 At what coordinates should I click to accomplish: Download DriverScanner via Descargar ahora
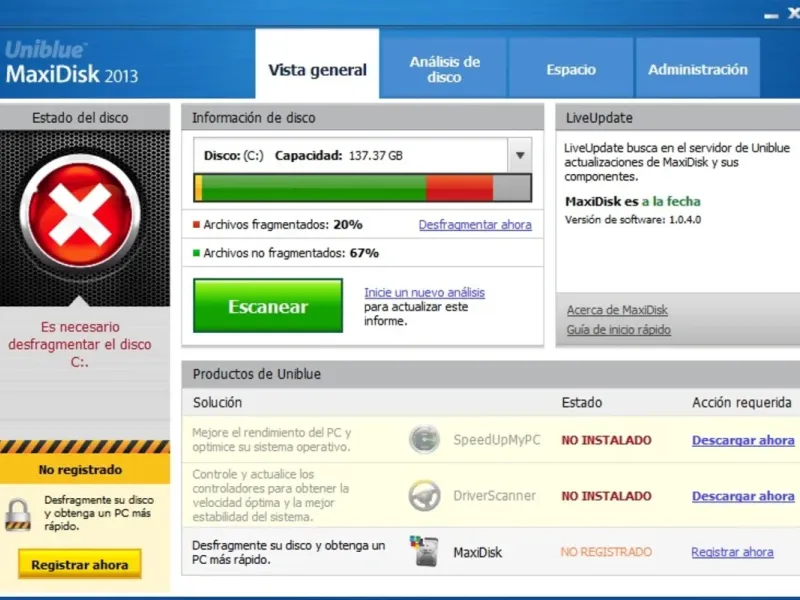pos(743,495)
